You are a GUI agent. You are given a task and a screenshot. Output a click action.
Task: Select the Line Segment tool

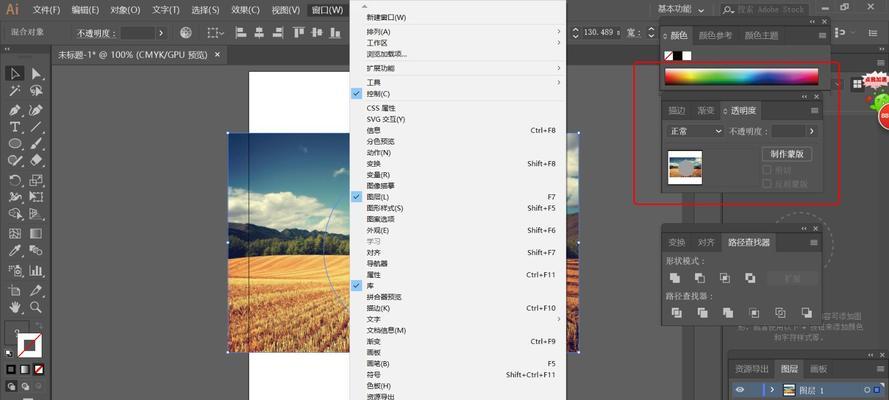point(36,126)
